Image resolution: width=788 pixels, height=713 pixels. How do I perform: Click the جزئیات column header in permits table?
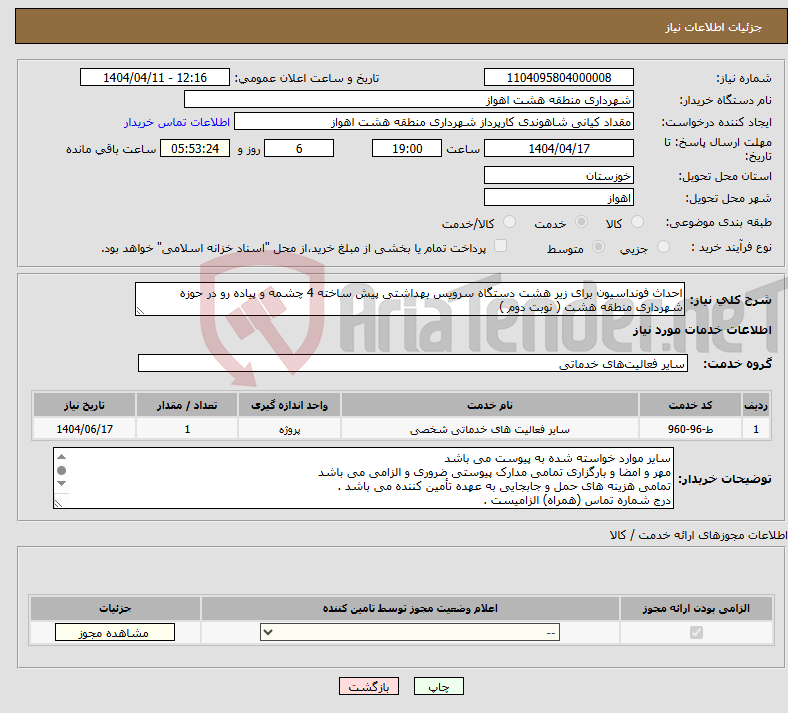pyautogui.click(x=115, y=608)
